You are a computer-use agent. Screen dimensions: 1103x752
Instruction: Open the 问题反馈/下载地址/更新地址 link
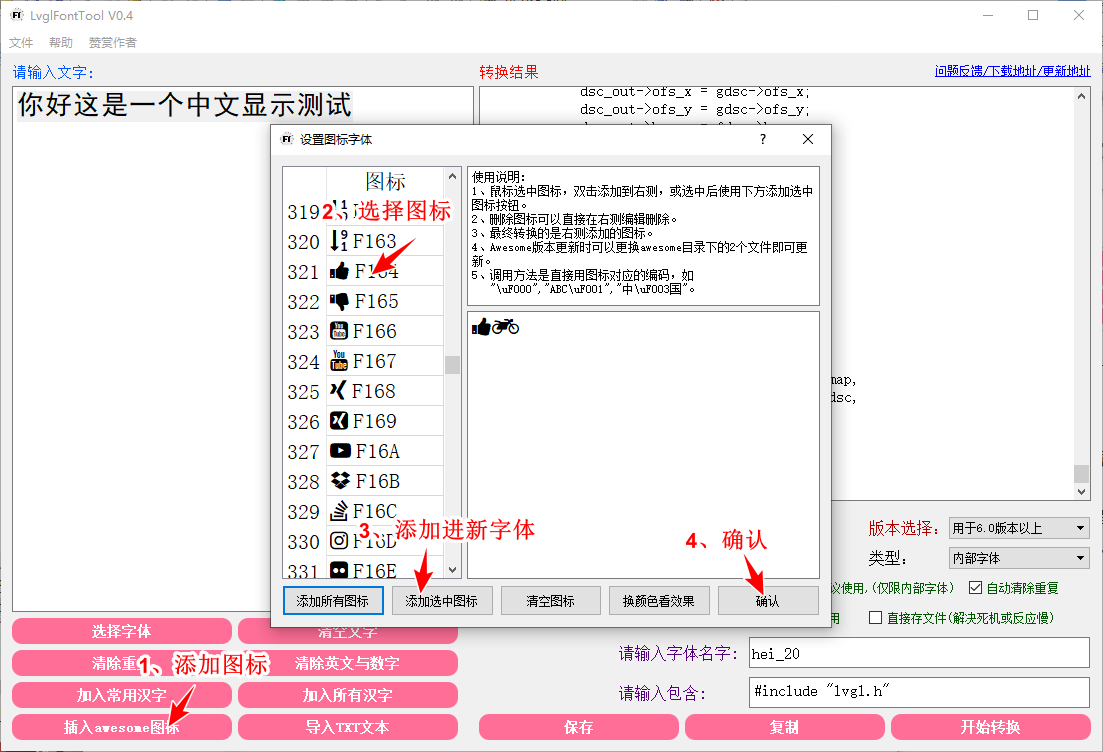(x=1012, y=71)
